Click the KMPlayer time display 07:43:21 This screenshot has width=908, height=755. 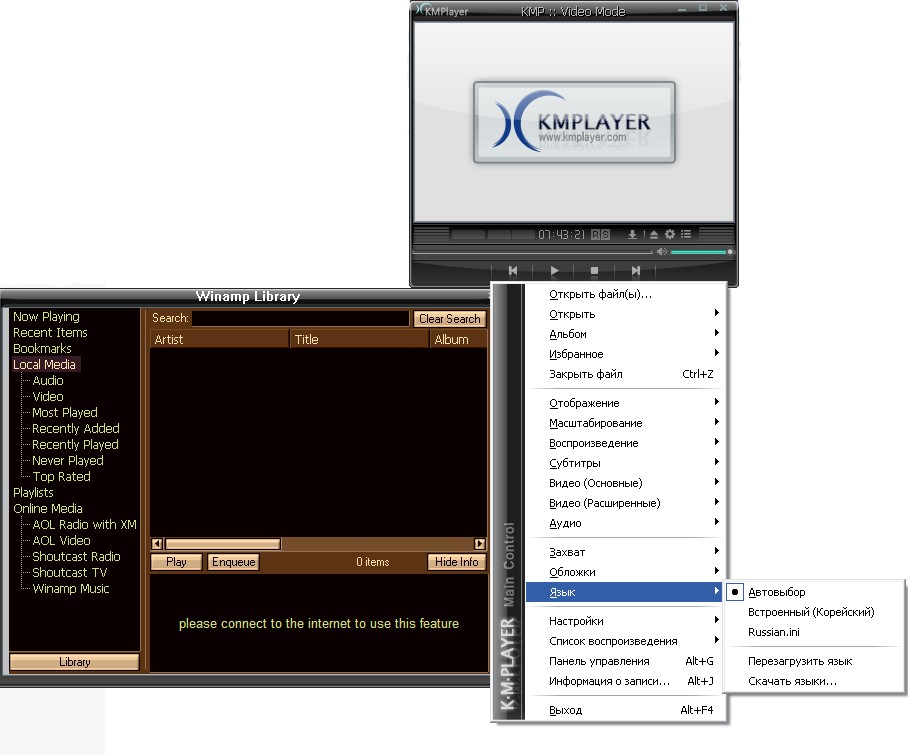[x=561, y=234]
